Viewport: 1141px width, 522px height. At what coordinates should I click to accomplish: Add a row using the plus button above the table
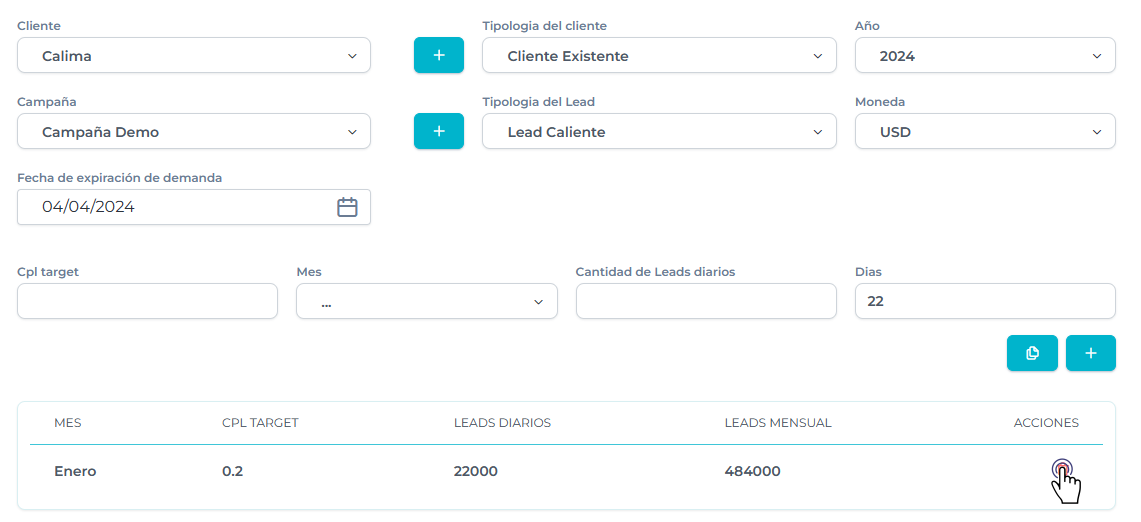coord(1090,353)
